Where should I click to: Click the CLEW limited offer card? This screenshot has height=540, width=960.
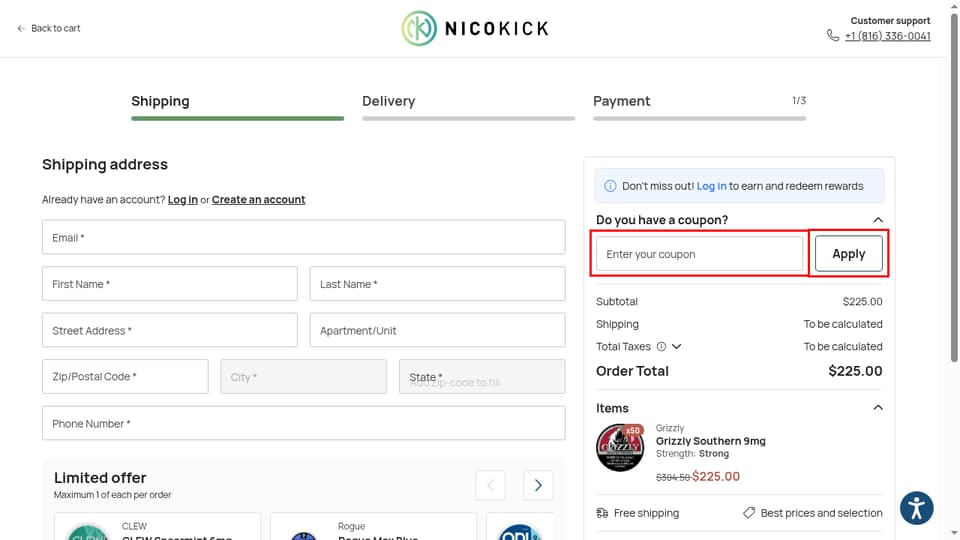157,527
